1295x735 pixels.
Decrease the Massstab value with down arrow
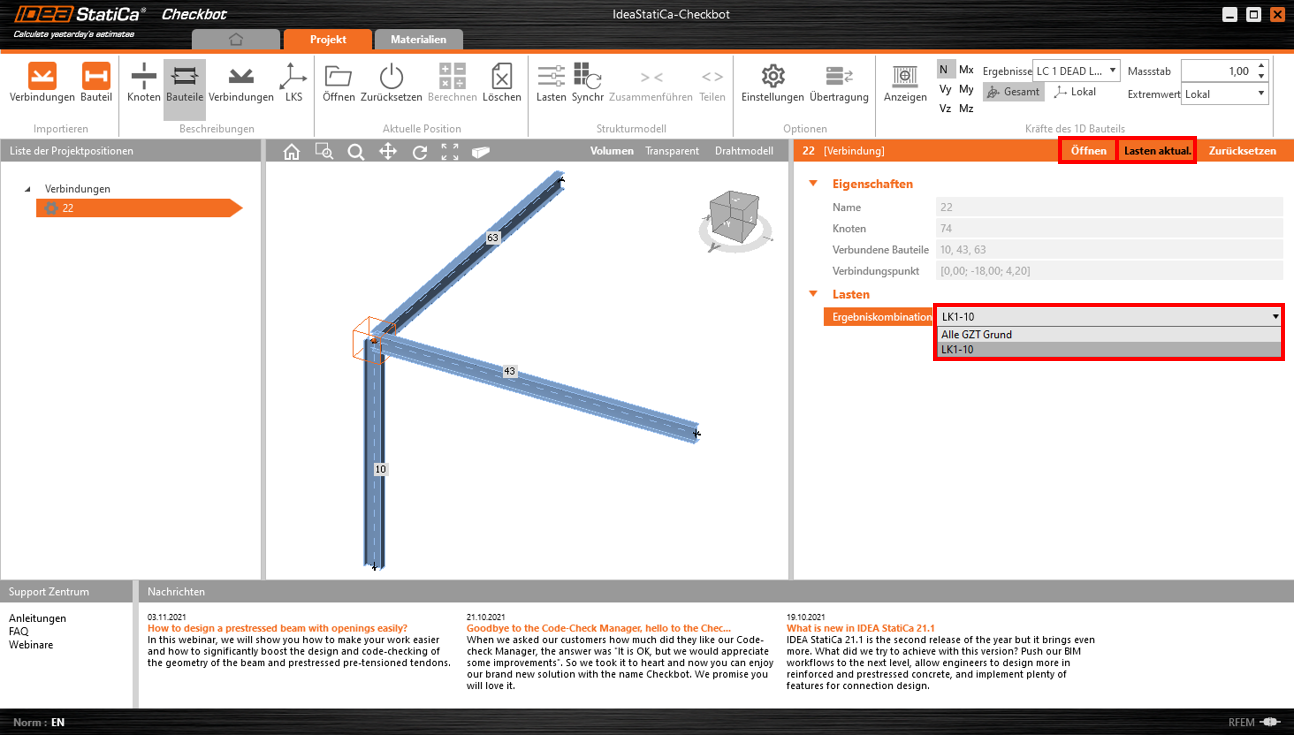(1262, 77)
